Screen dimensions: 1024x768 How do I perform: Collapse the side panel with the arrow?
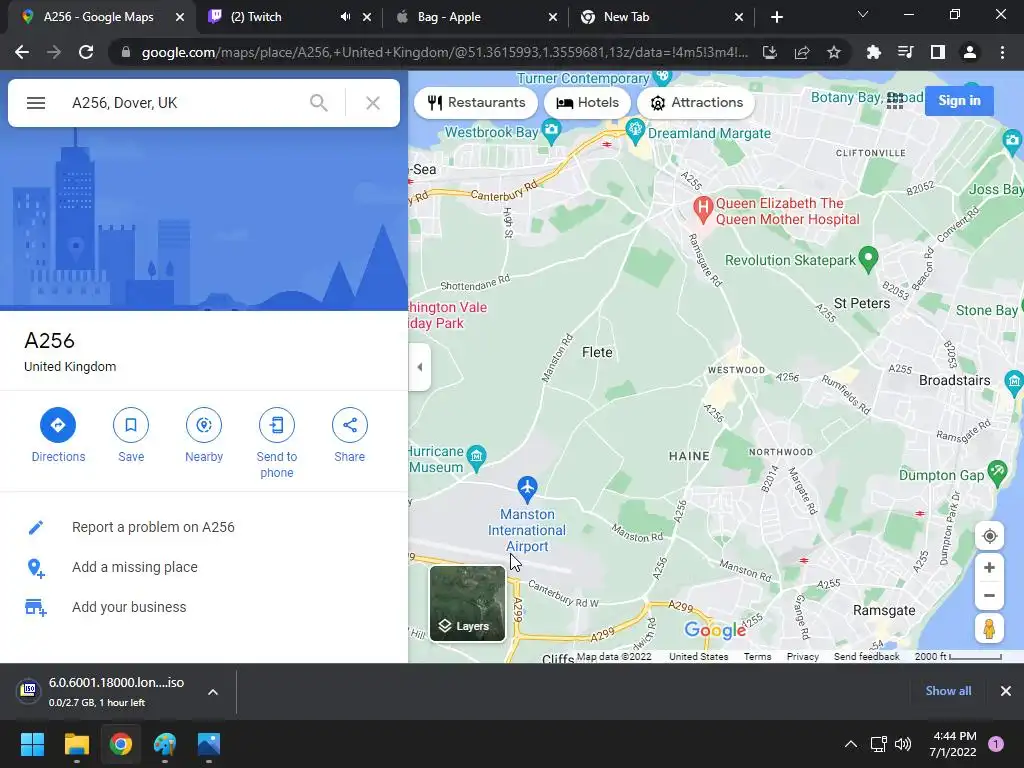(x=420, y=367)
